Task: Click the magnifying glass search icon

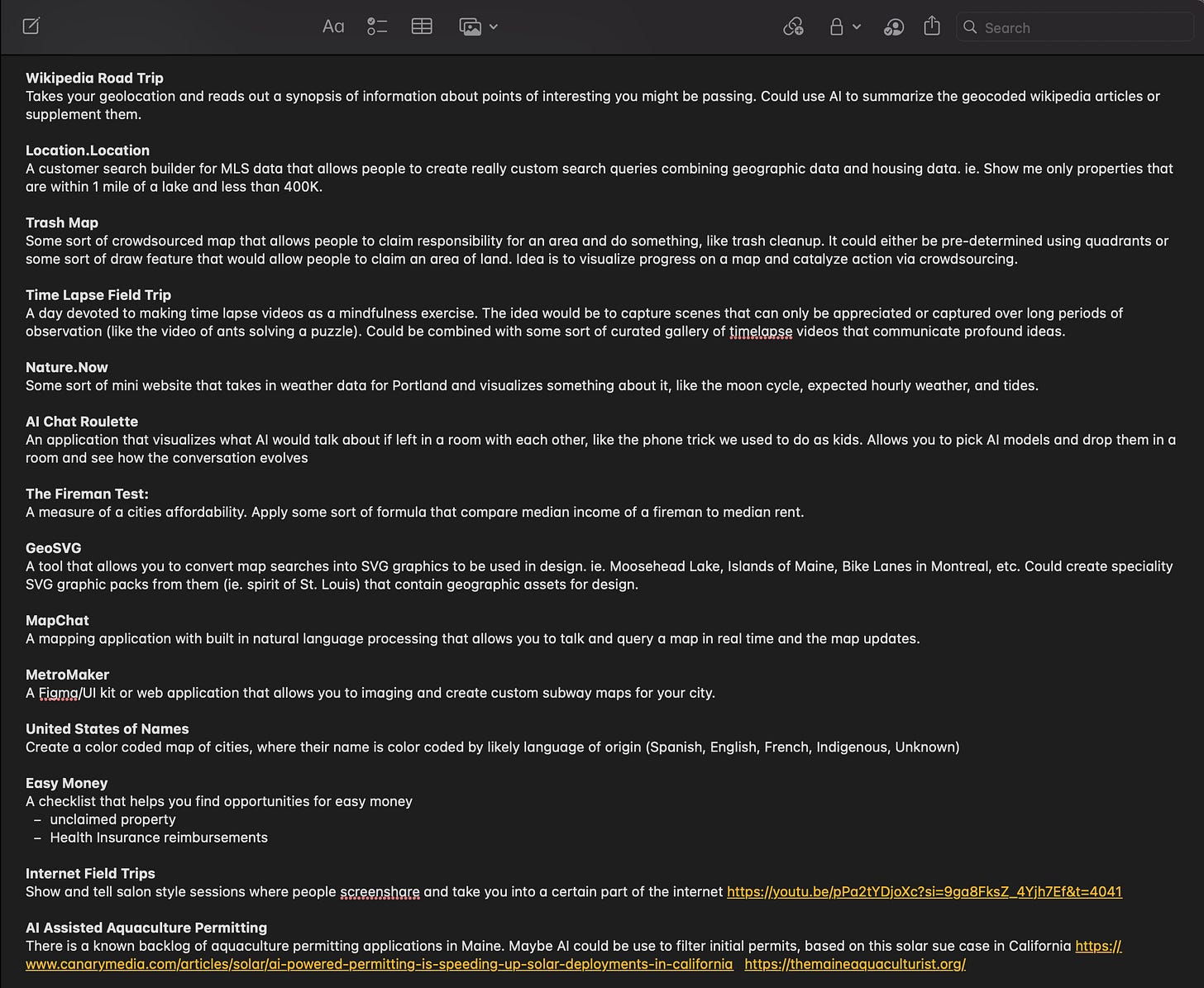Action: [971, 27]
